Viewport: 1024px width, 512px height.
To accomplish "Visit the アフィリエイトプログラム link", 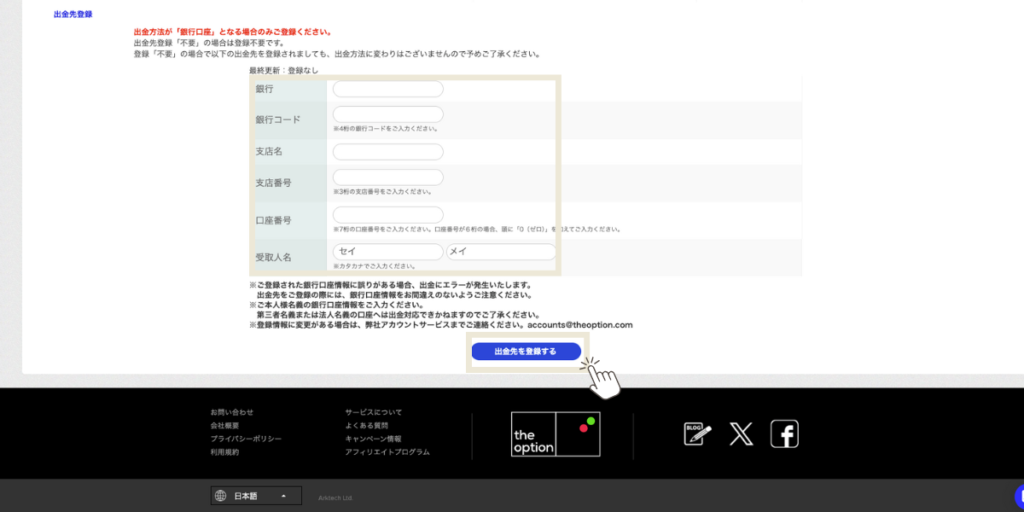I will (387, 452).
